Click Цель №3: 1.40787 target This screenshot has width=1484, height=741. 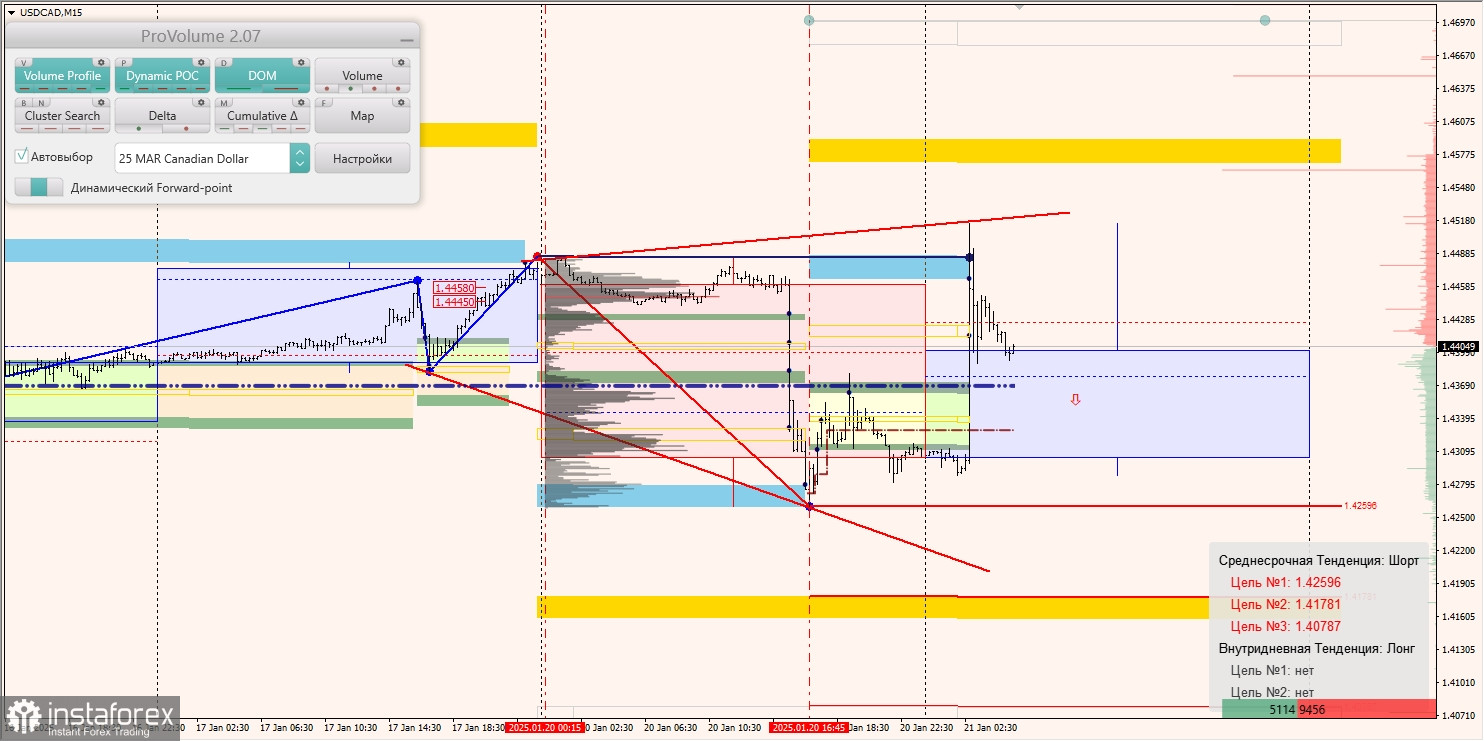[x=1285, y=626]
